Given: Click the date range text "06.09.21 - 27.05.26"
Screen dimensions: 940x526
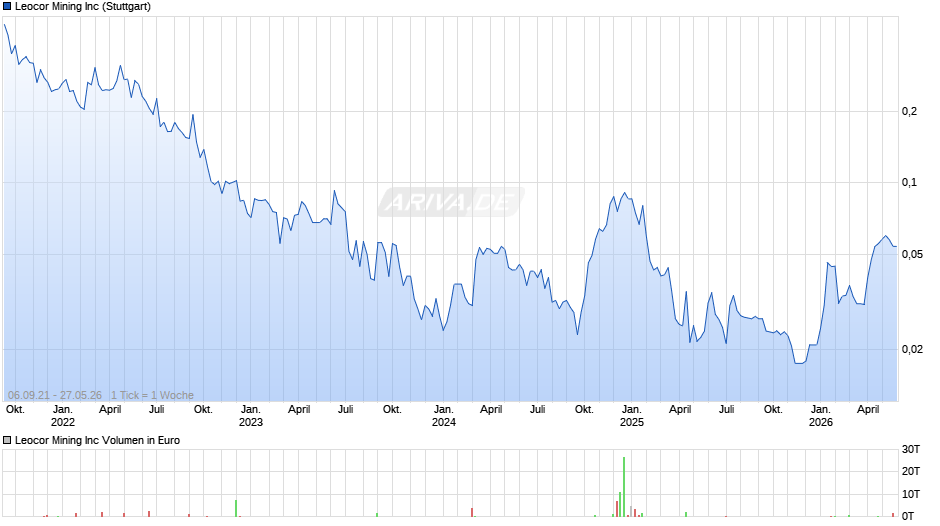Looking at the screenshot, I should point(55,395).
